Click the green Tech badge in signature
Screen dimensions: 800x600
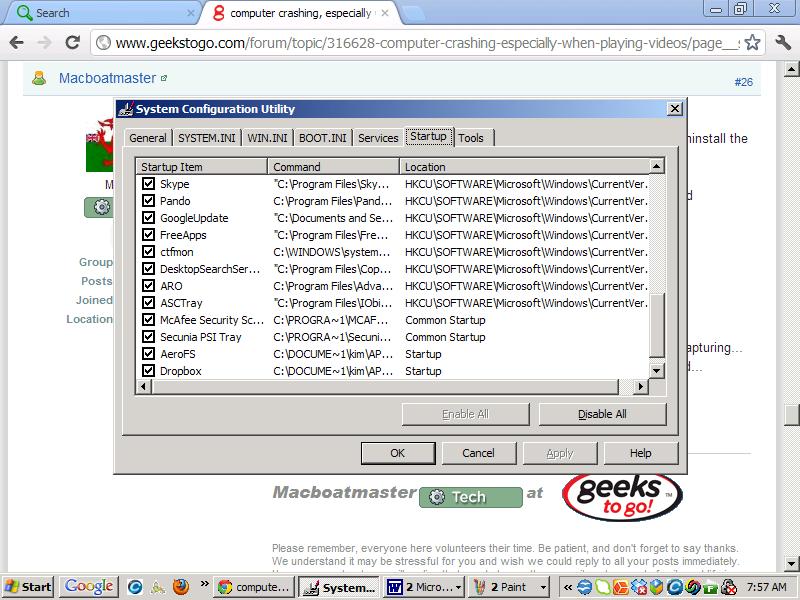[x=471, y=497]
